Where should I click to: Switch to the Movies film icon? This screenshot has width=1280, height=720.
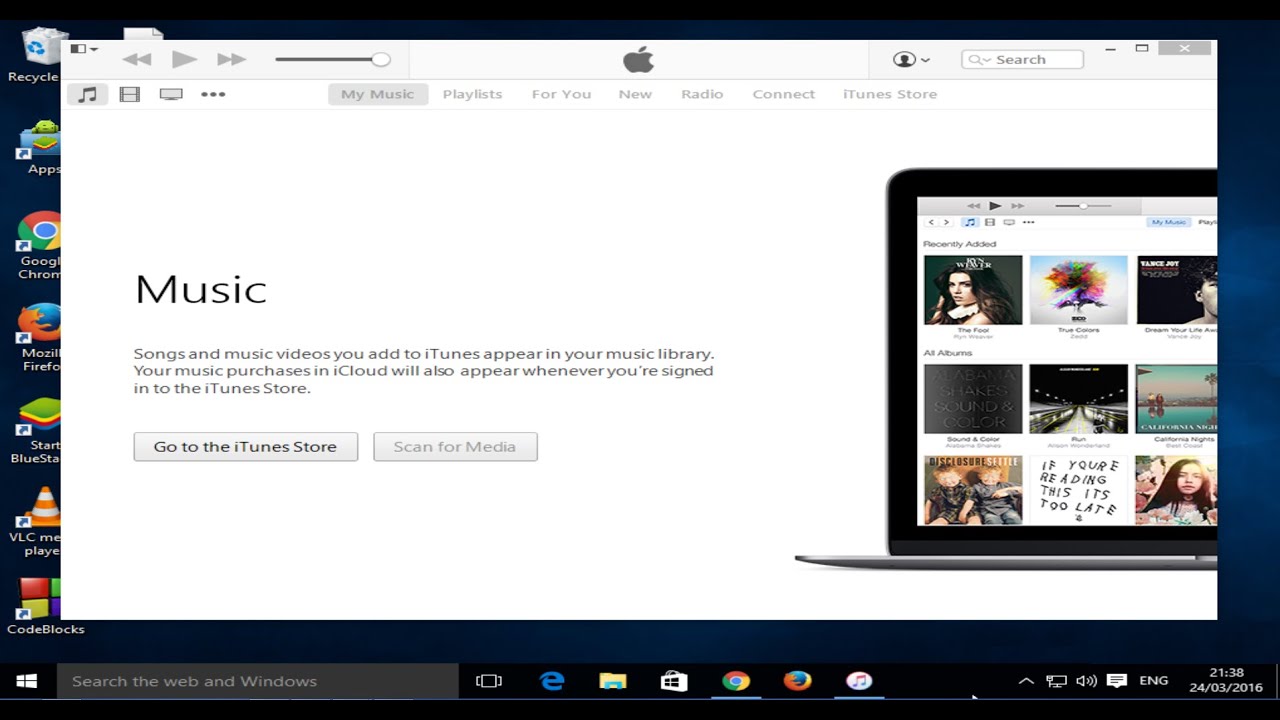[129, 94]
